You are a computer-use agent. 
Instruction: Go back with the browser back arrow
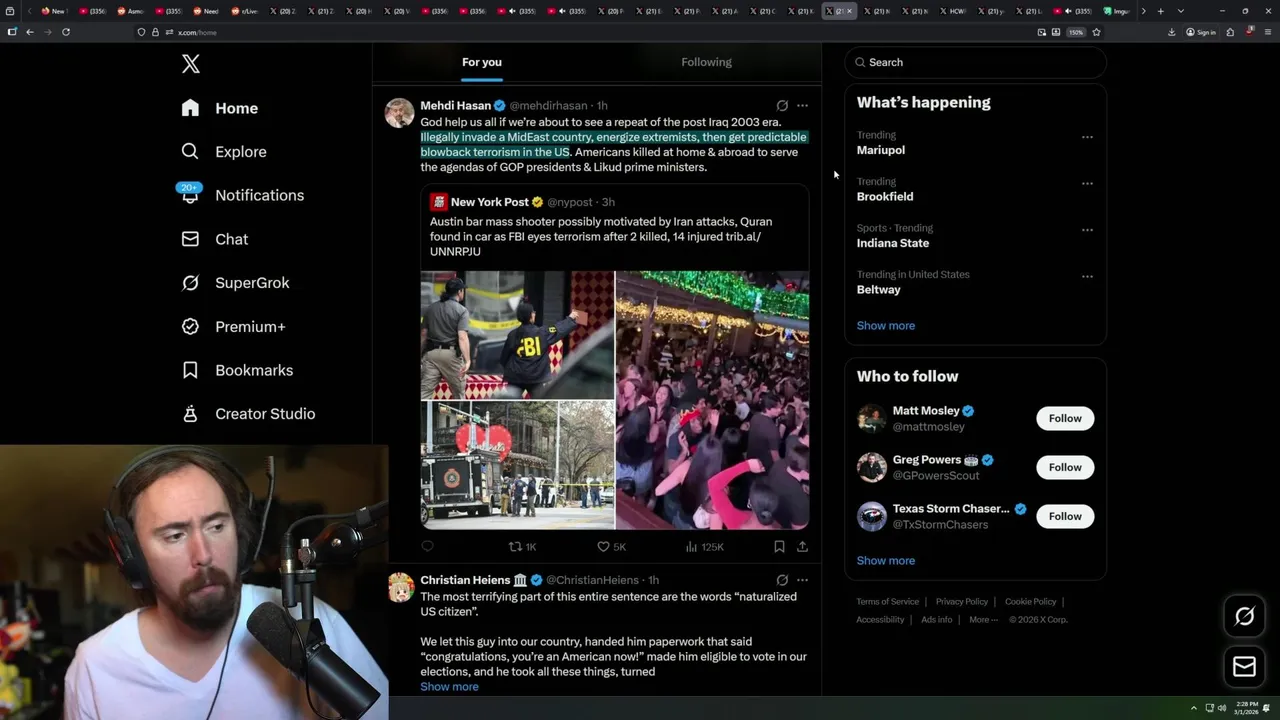(30, 32)
